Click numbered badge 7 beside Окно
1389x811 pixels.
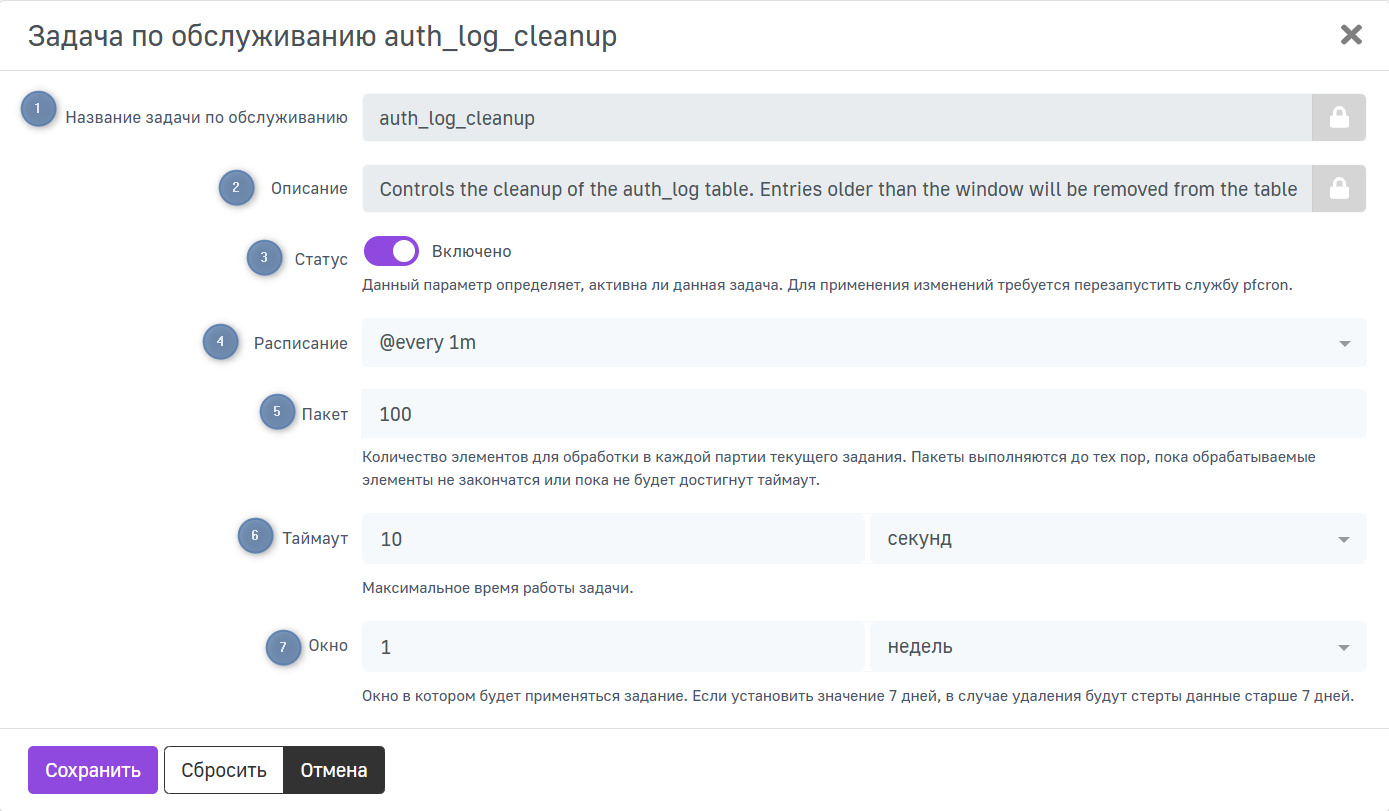point(283,647)
